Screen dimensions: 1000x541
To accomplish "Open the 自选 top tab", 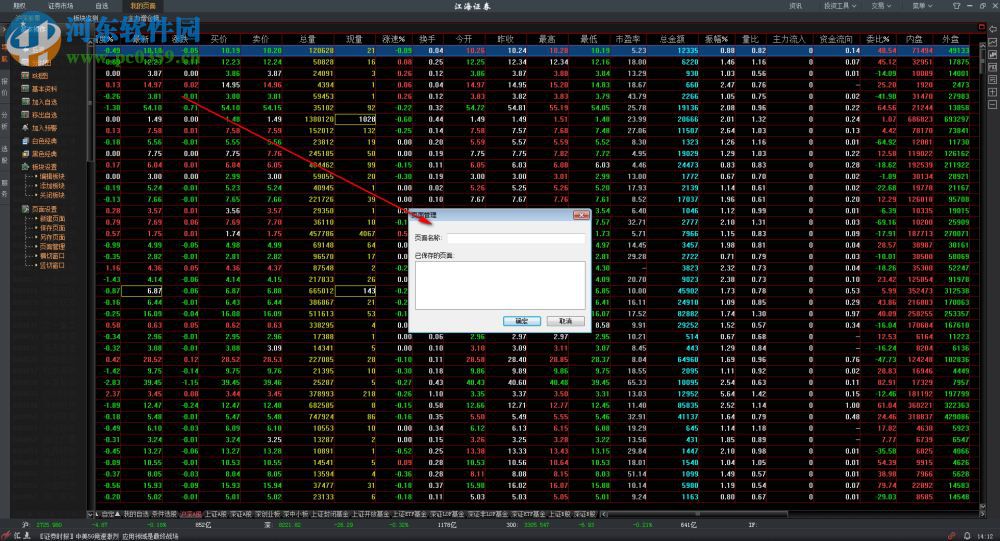I will click(102, 6).
